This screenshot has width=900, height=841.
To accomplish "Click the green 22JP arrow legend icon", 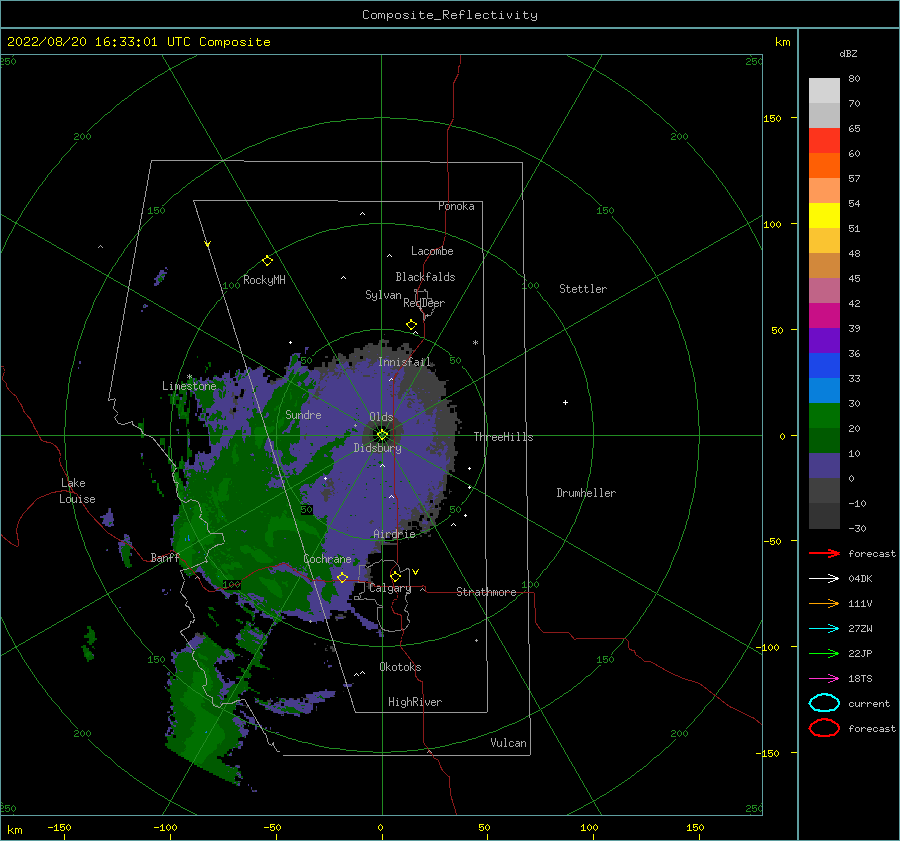I will pyautogui.click(x=824, y=653).
